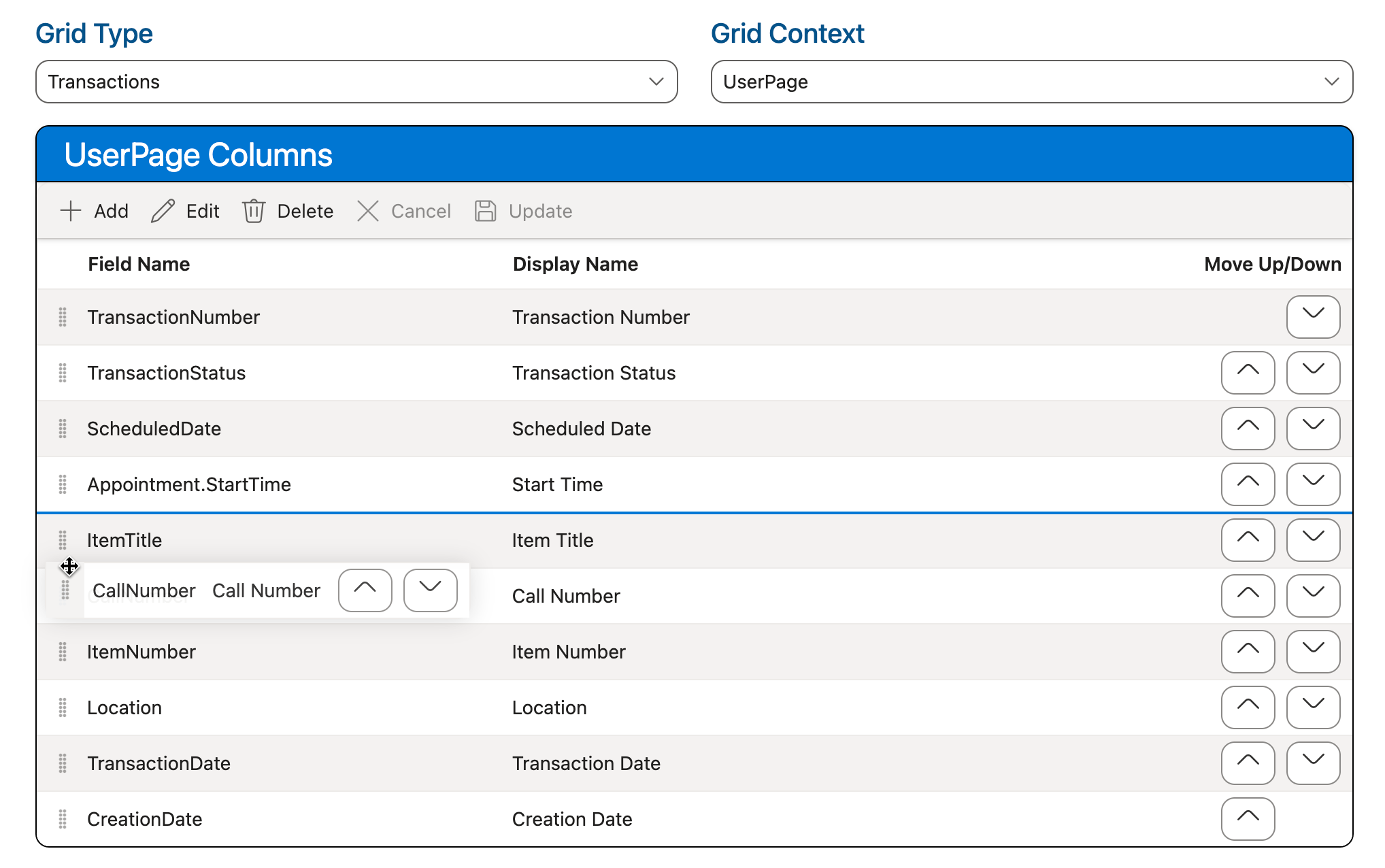Viewport: 1385px width, 868px height.
Task: Click the down chevron on TransactionNumber row
Action: (x=1313, y=317)
